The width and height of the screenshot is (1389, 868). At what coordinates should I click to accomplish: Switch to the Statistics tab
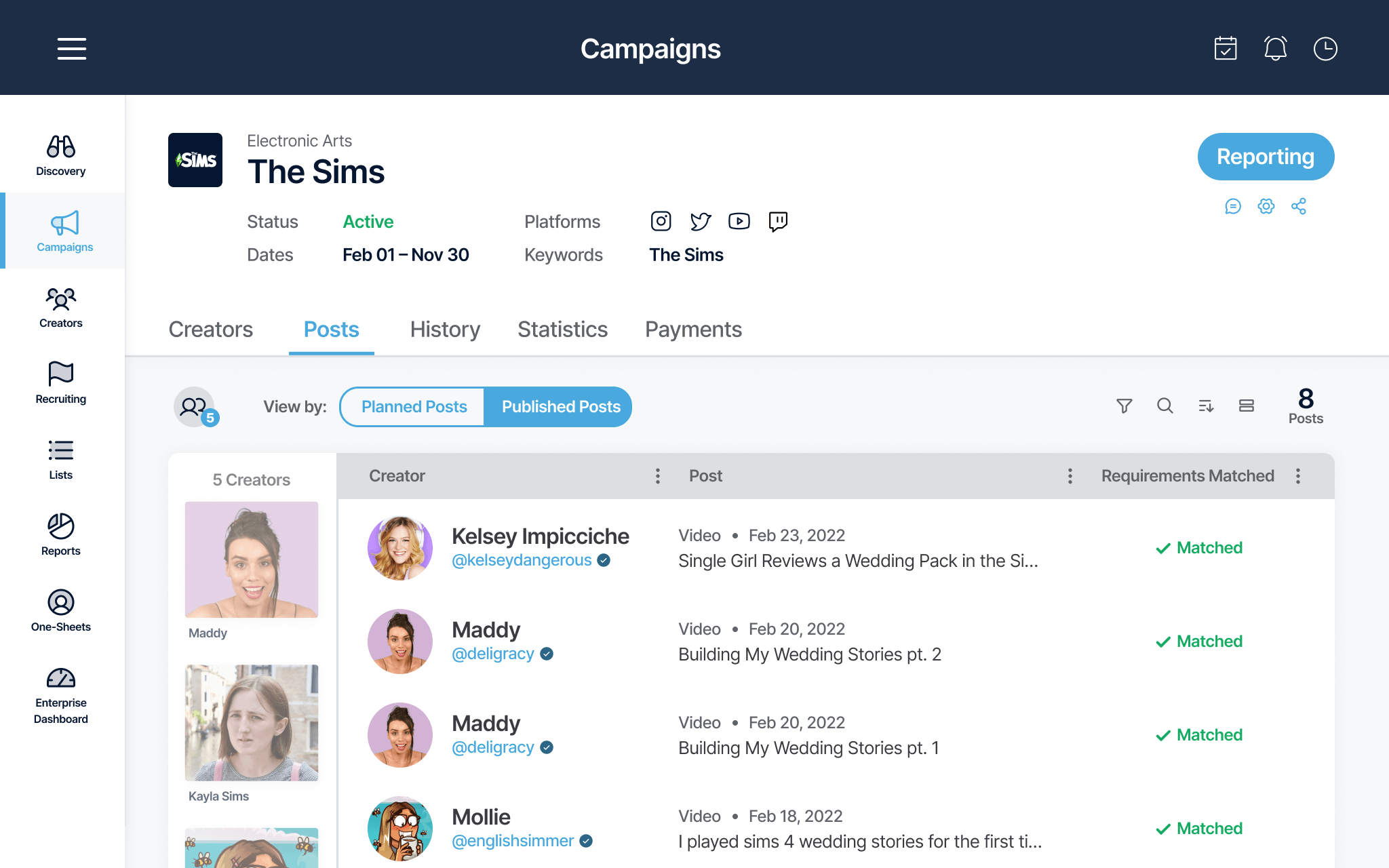563,330
